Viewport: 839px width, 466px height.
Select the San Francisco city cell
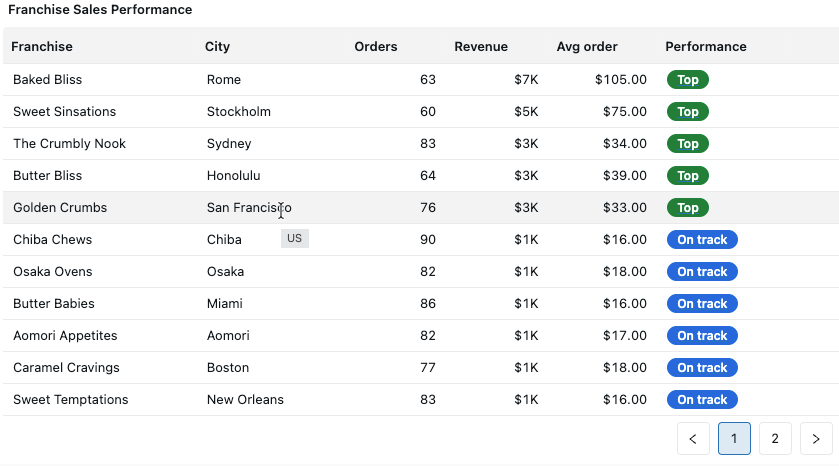click(248, 208)
